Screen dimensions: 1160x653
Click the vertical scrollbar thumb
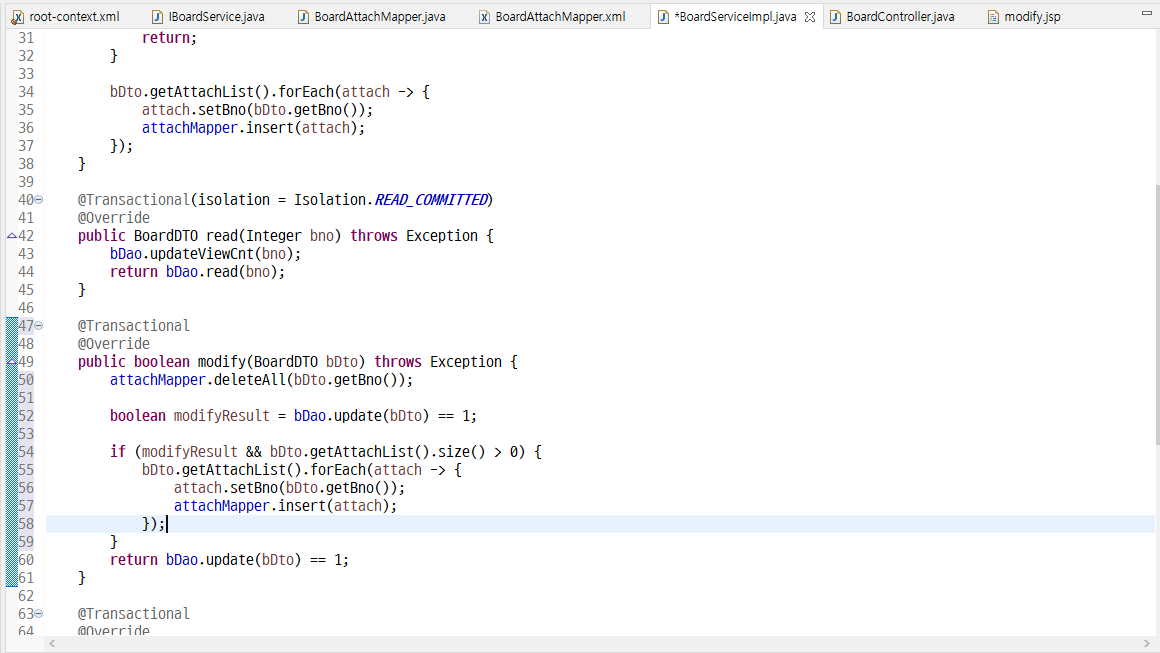(x=1156, y=314)
